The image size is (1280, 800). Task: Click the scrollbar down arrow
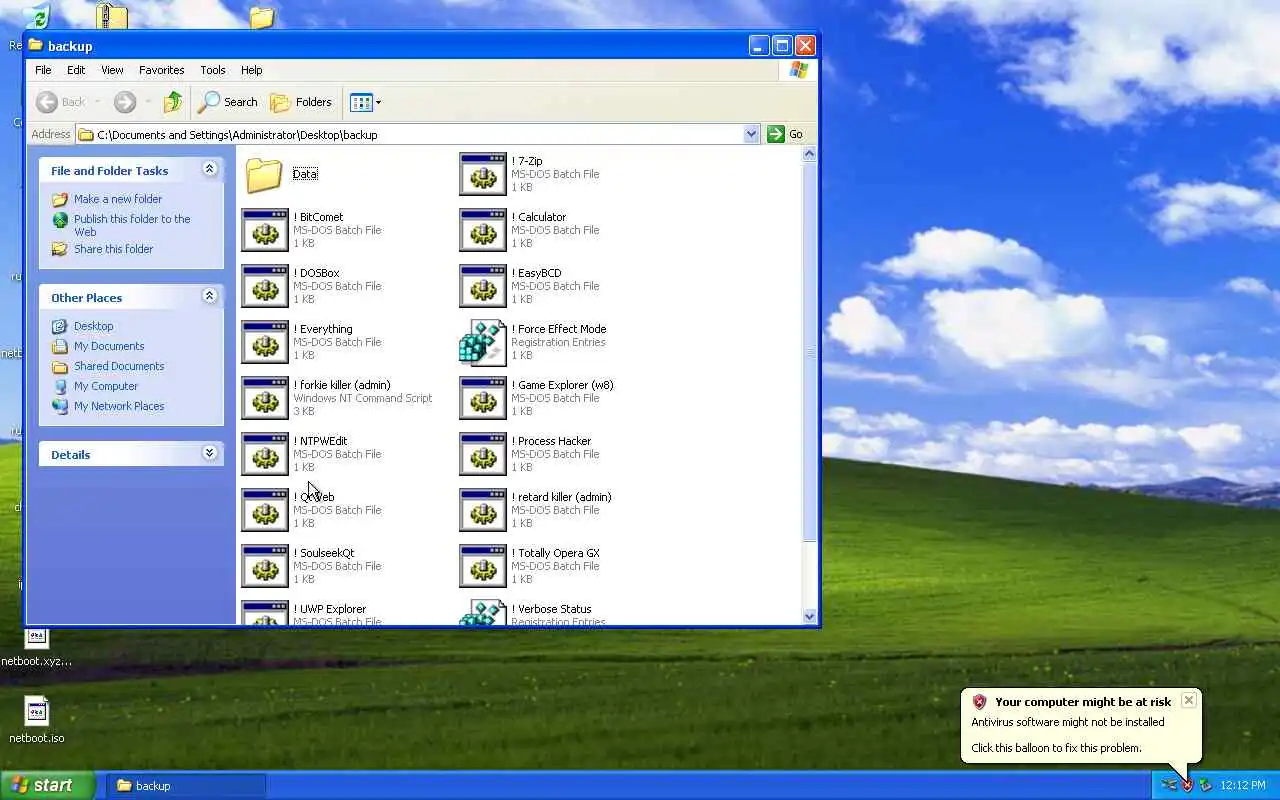pyautogui.click(x=810, y=616)
